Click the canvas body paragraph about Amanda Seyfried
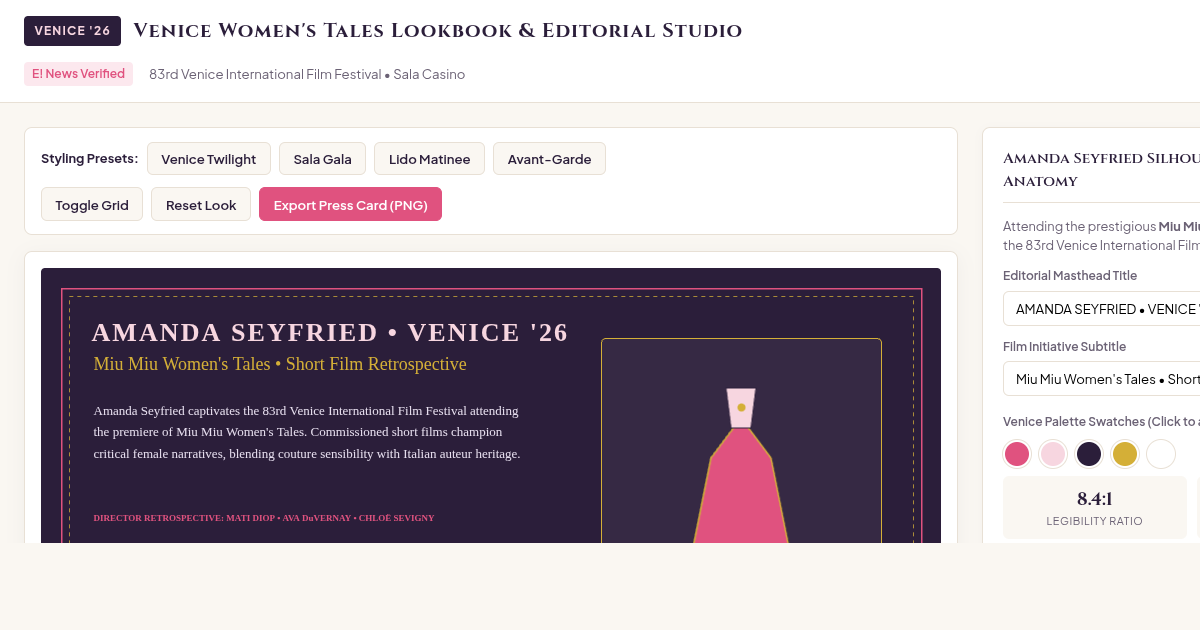The width and height of the screenshot is (1200, 630). click(x=307, y=432)
